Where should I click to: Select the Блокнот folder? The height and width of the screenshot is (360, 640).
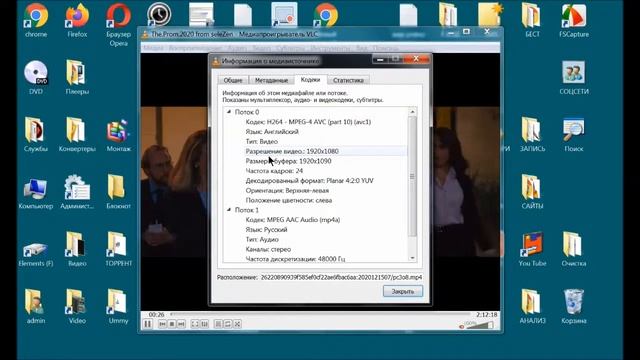(118, 192)
